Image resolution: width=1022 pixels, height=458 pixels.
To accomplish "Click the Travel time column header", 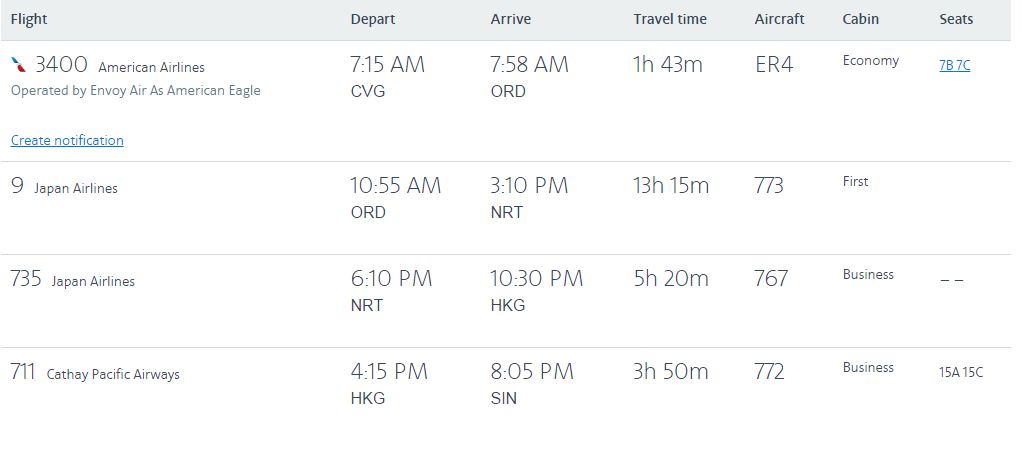I will (x=669, y=19).
